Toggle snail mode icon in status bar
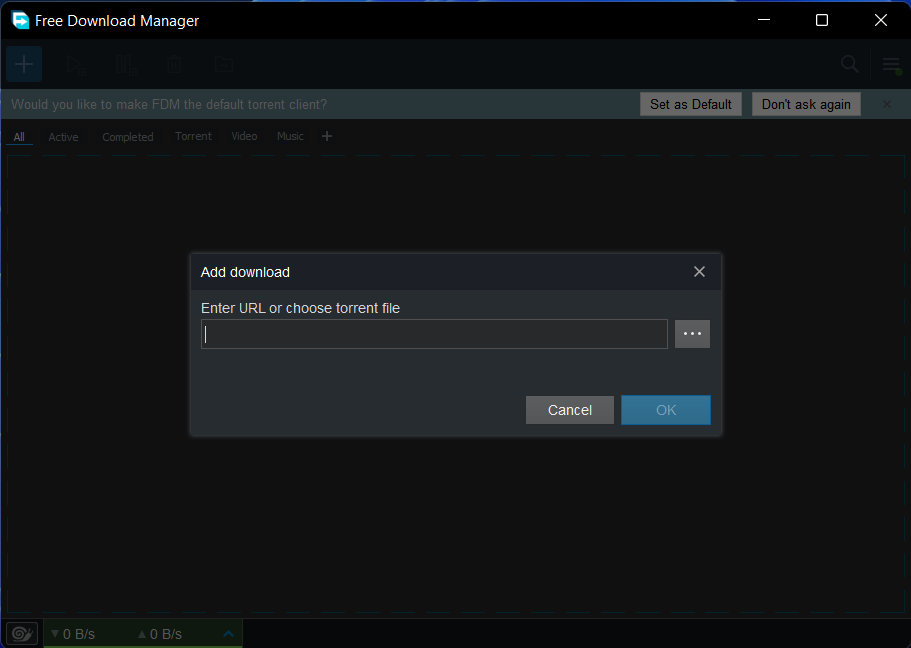The width and height of the screenshot is (911, 648). [22, 633]
